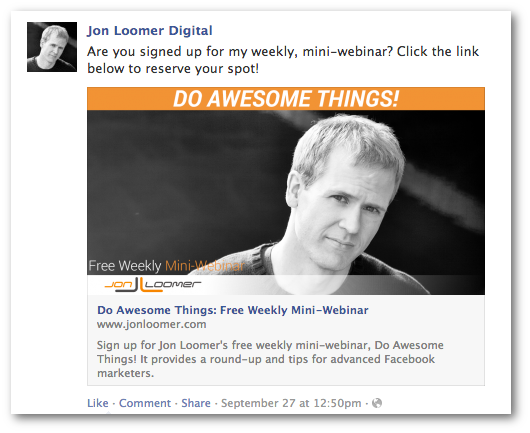Click the www.jonloomer.com domain text

coord(151,324)
